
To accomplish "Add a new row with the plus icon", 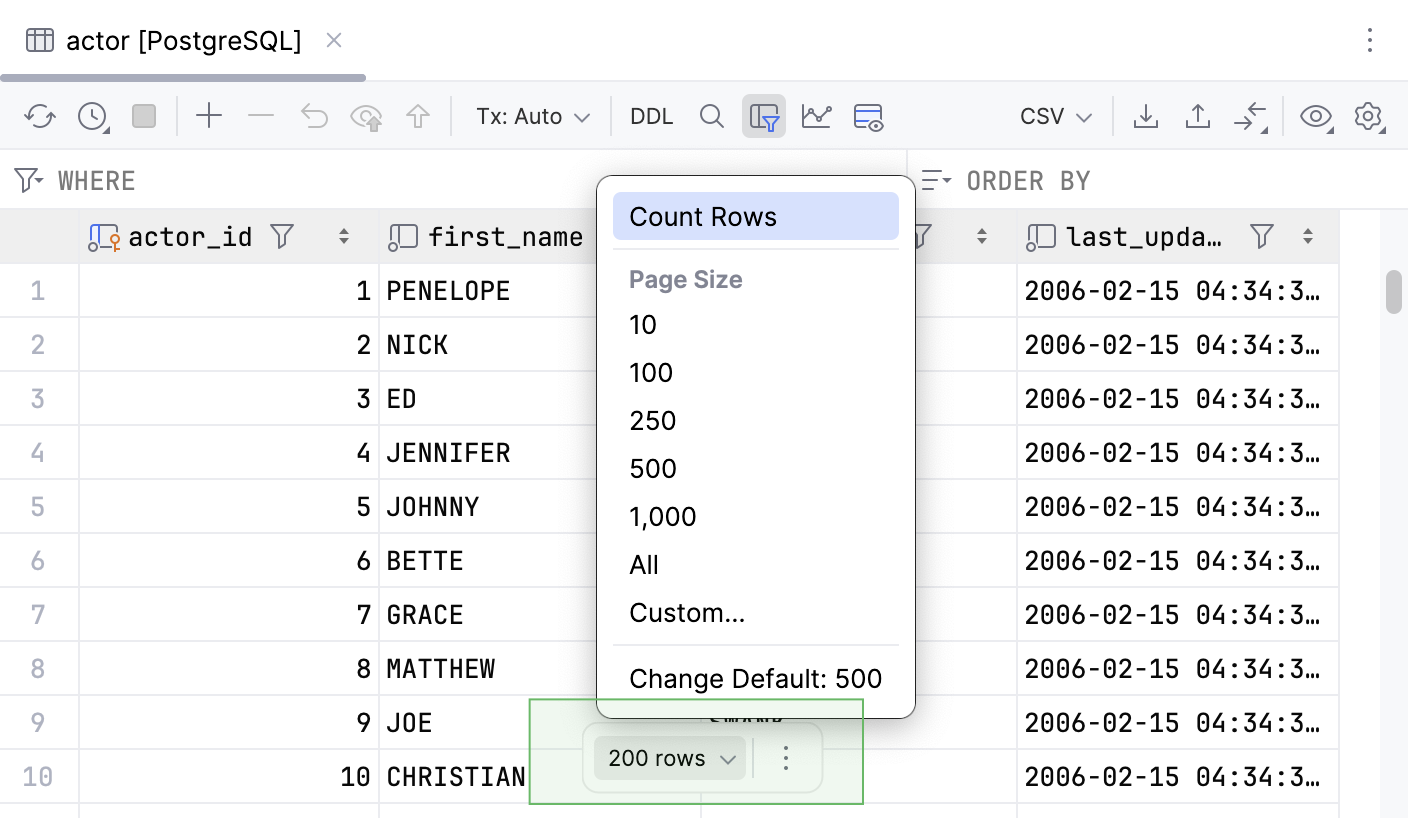I will point(208,116).
